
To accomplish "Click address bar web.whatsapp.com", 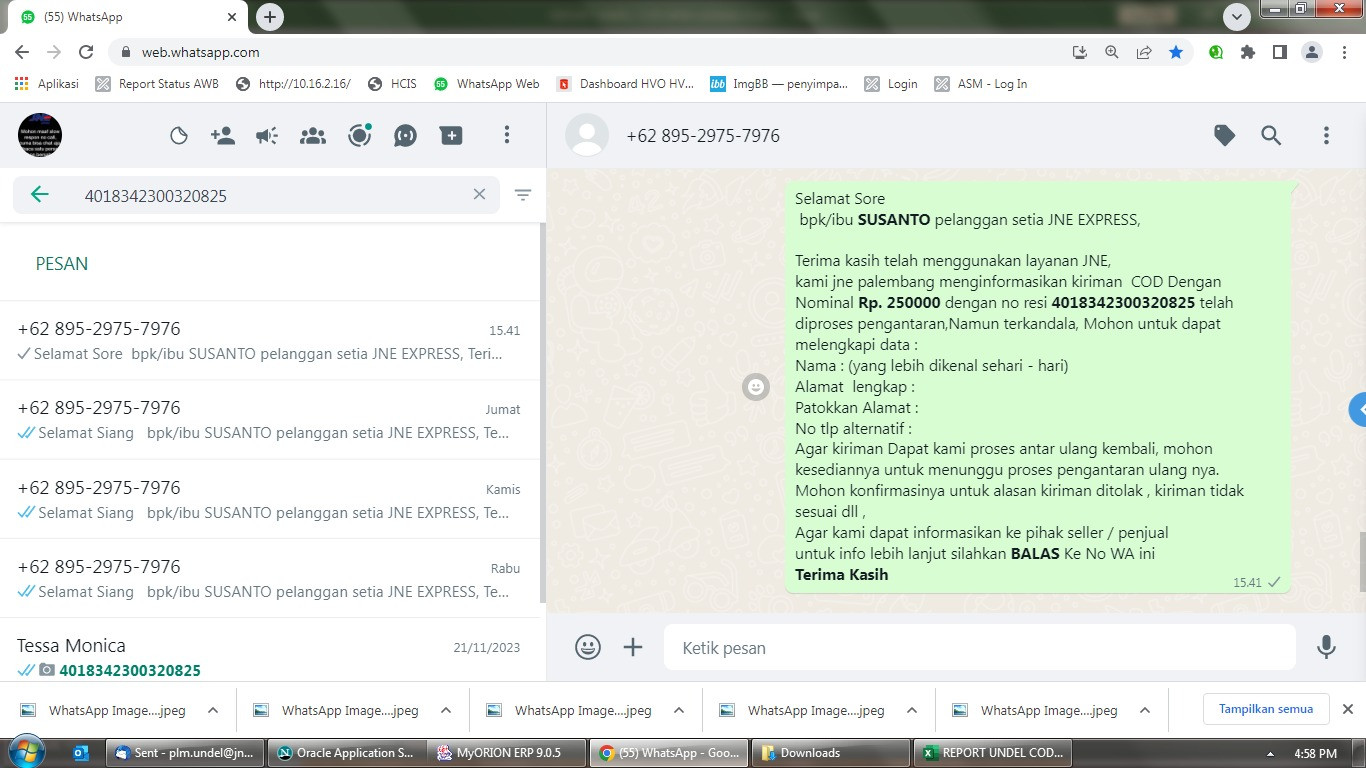I will click(200, 52).
